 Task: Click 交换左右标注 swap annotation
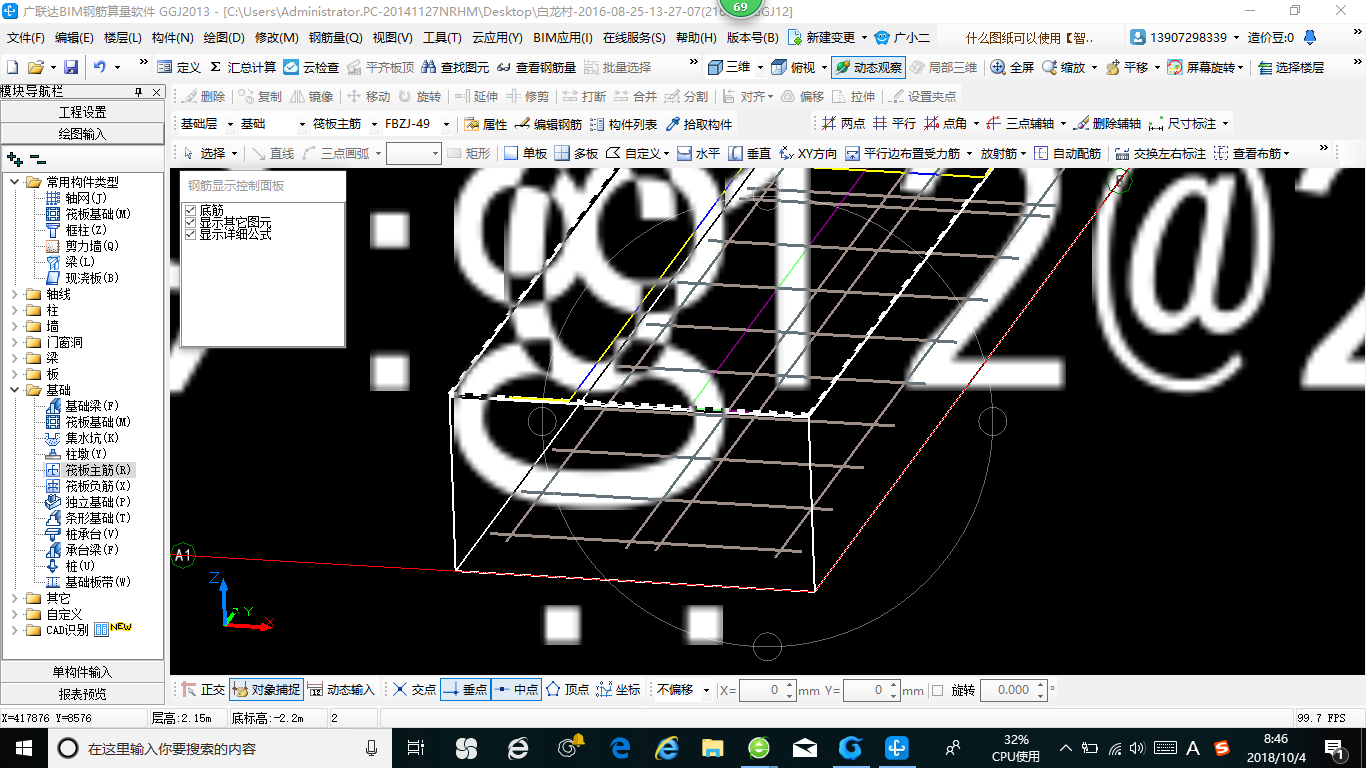[1160, 153]
